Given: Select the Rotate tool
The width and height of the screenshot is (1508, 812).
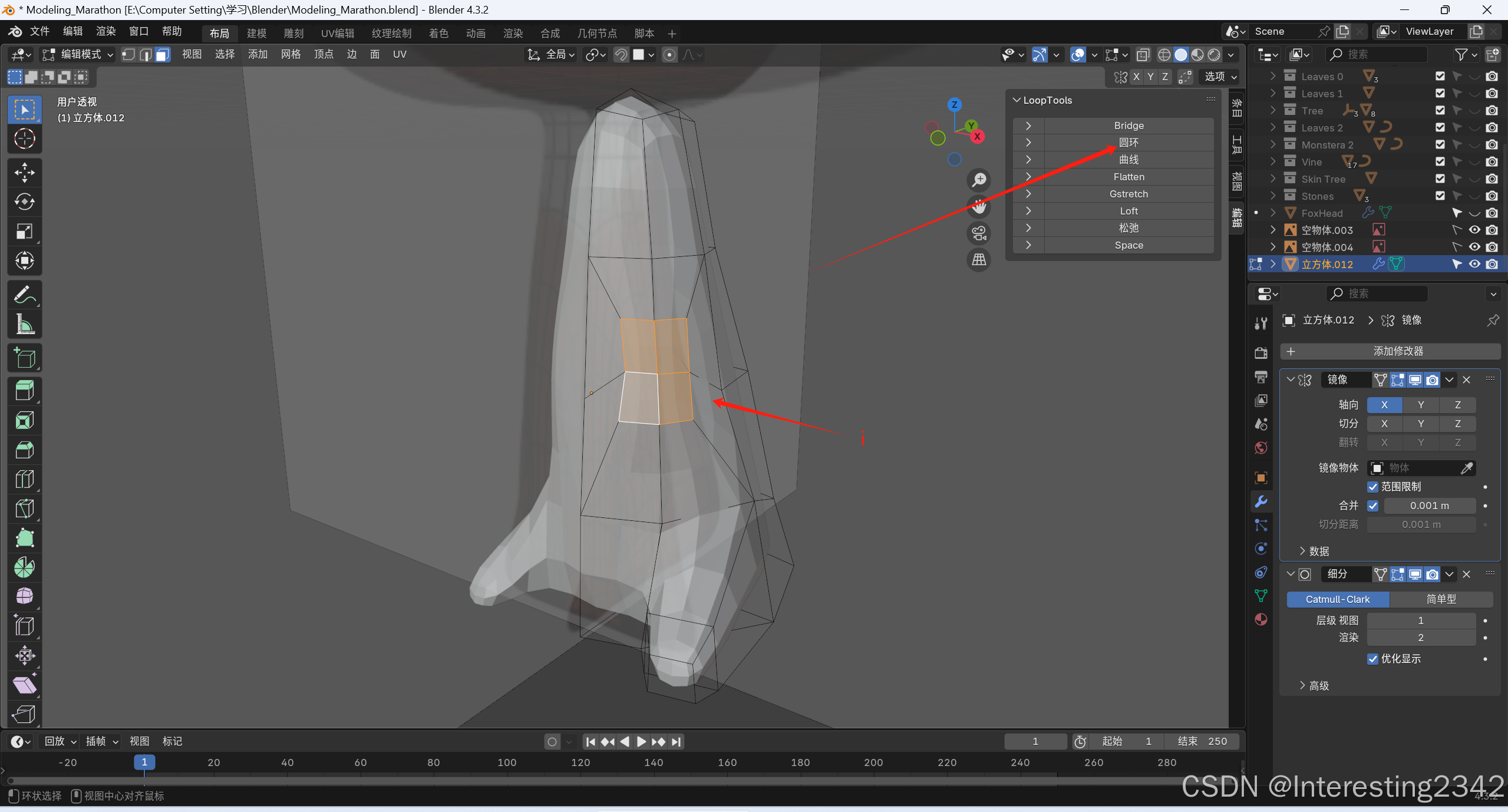Looking at the screenshot, I should pos(24,202).
